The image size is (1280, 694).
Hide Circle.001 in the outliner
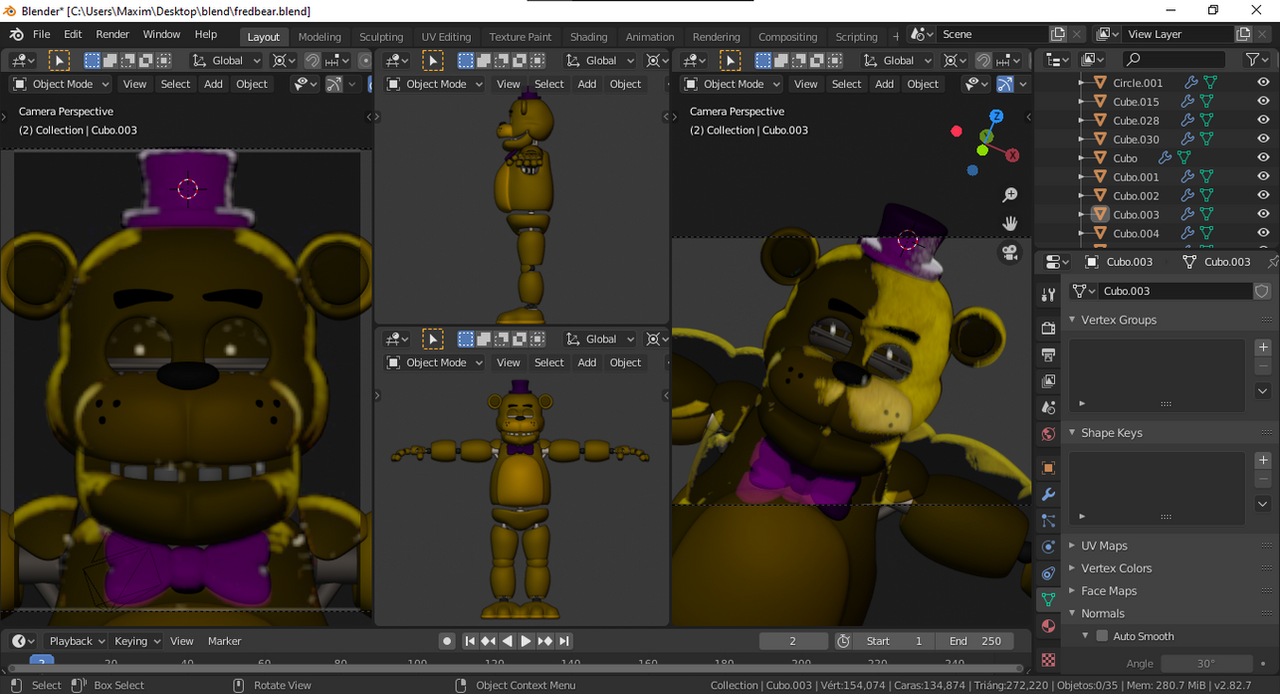(x=1263, y=83)
